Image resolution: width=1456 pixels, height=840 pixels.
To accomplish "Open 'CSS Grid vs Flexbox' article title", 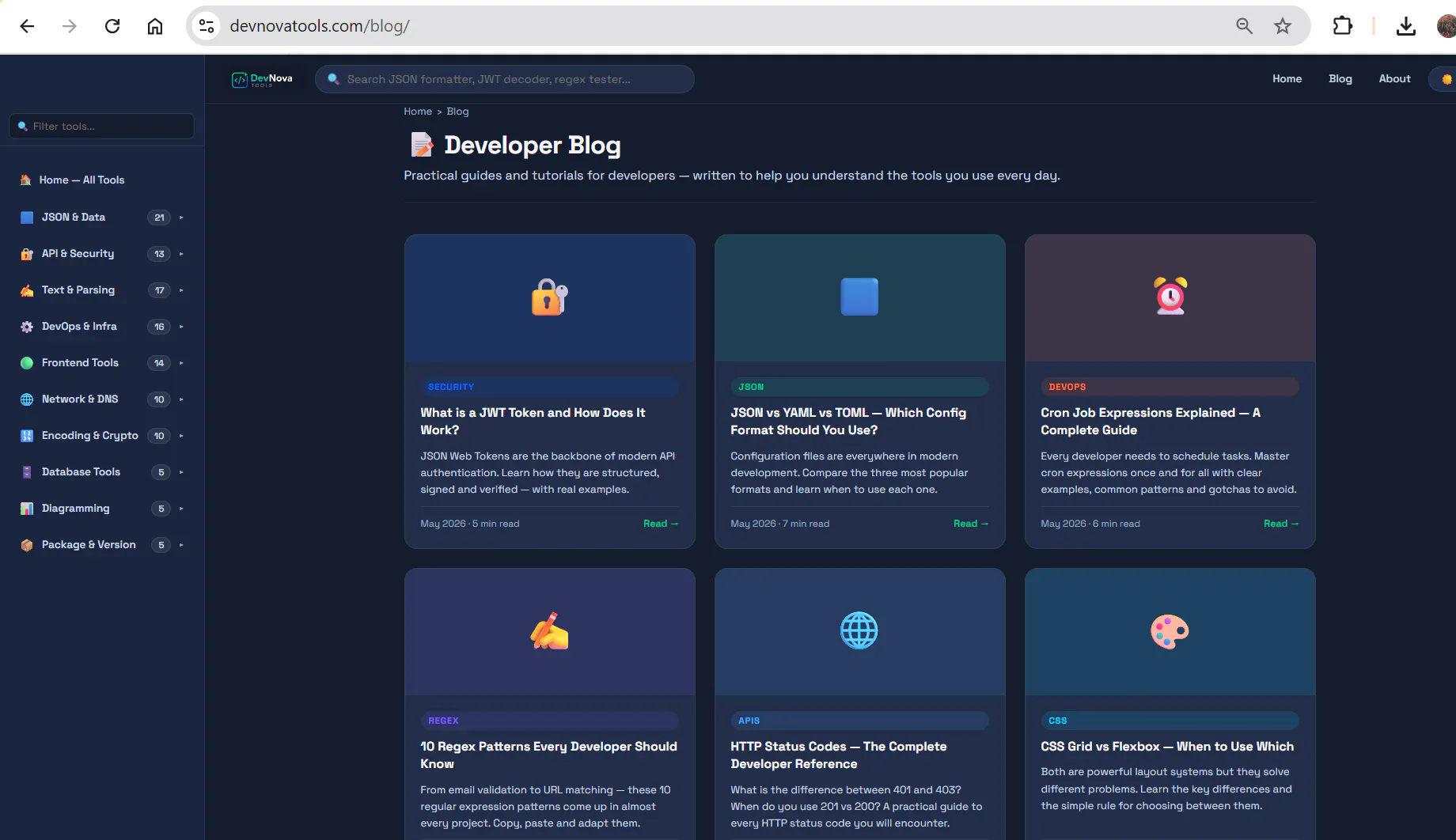I will (1167, 747).
